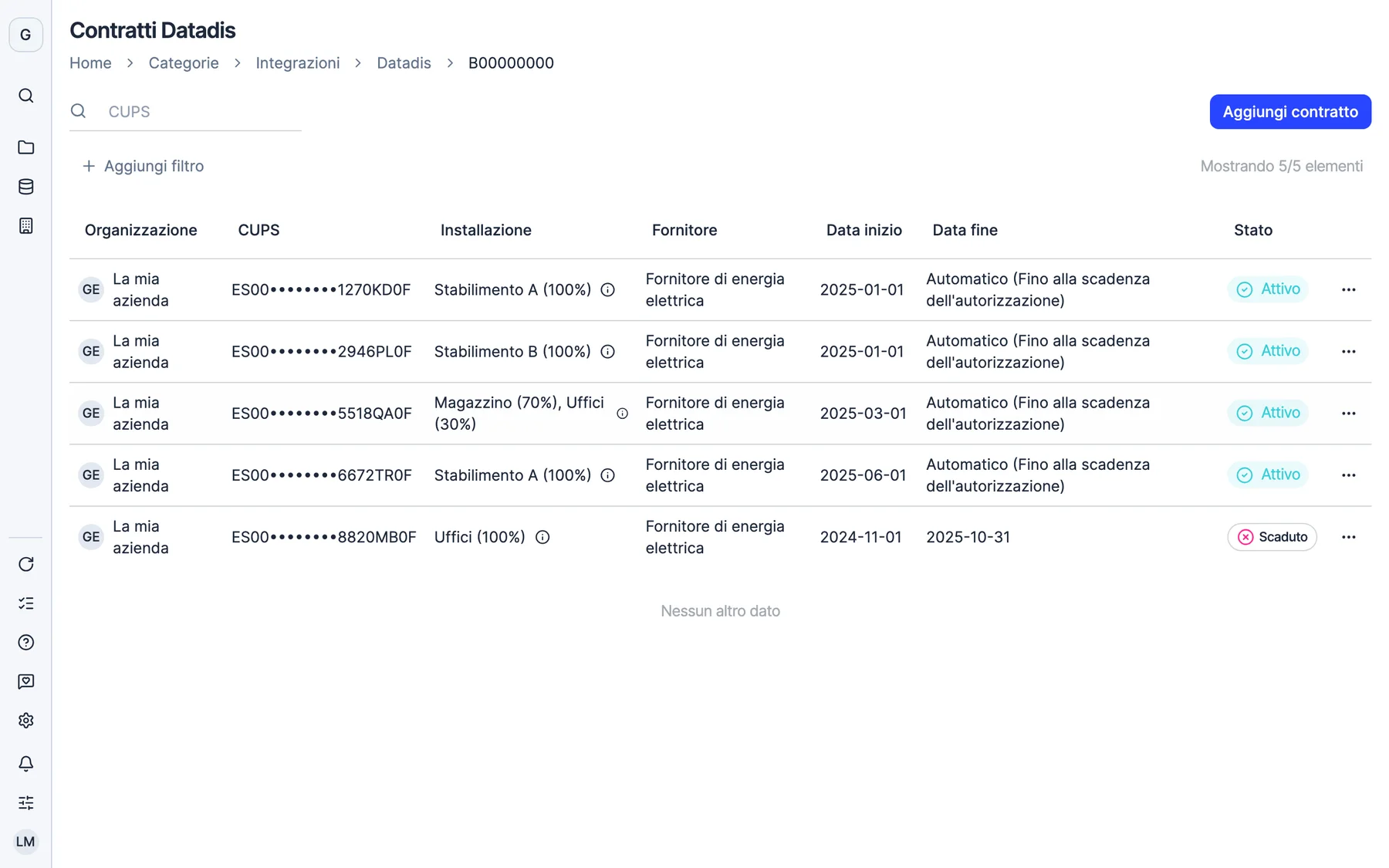Open actions menu for the Scaduto contract
This screenshot has height=868, width=1389.
pos(1348,537)
